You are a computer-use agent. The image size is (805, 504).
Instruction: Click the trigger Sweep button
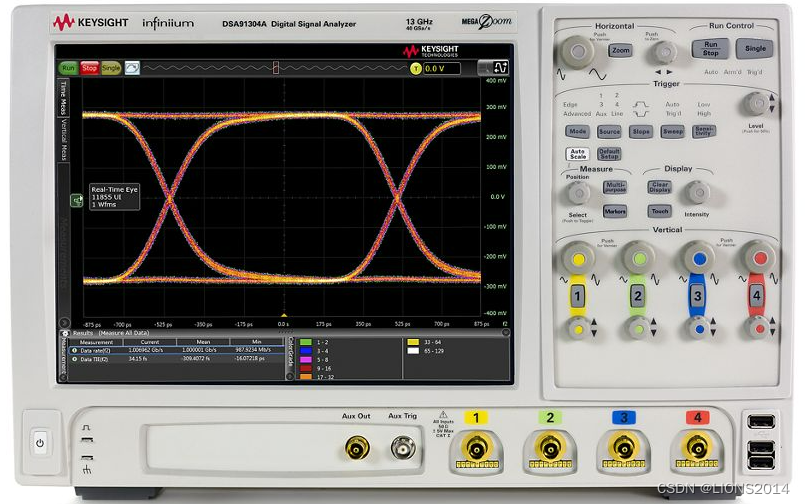pyautogui.click(x=673, y=131)
